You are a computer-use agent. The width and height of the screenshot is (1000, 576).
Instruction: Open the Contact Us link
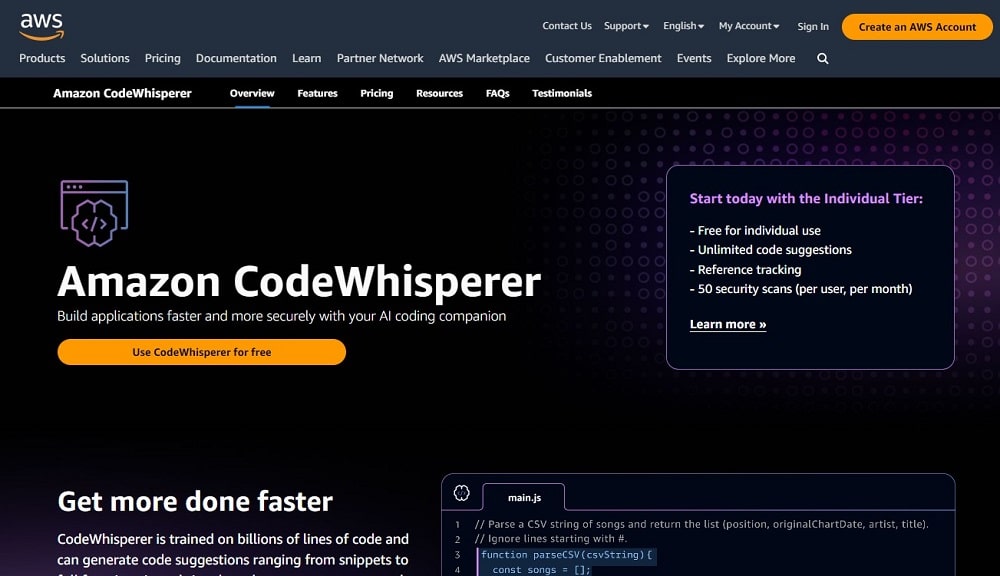(x=567, y=26)
